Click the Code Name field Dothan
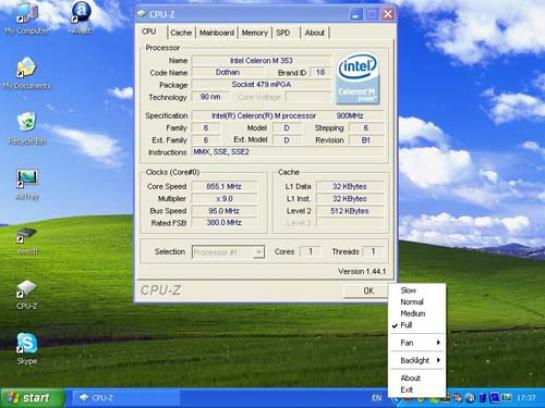The height and width of the screenshot is (408, 545). click(228, 72)
